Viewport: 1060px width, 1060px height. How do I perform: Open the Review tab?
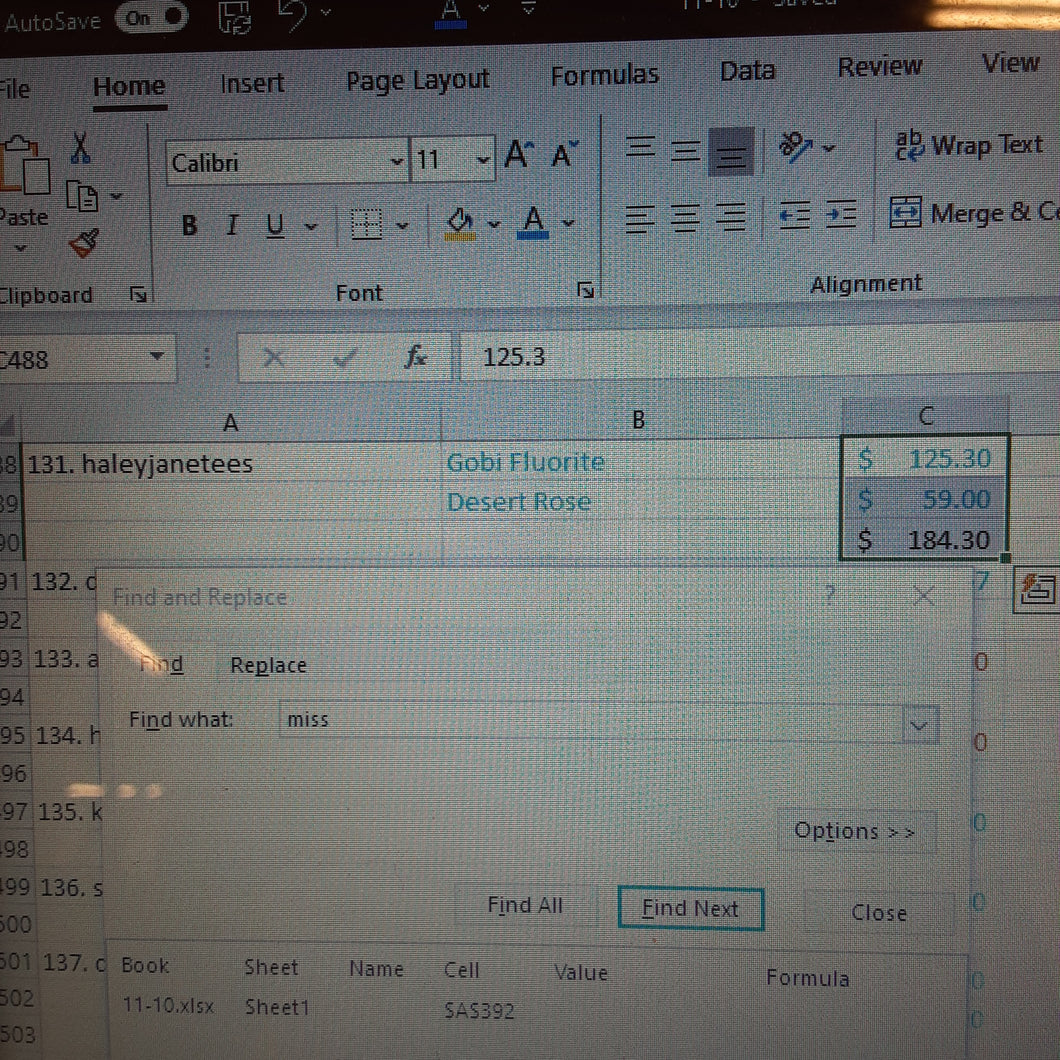tap(879, 66)
